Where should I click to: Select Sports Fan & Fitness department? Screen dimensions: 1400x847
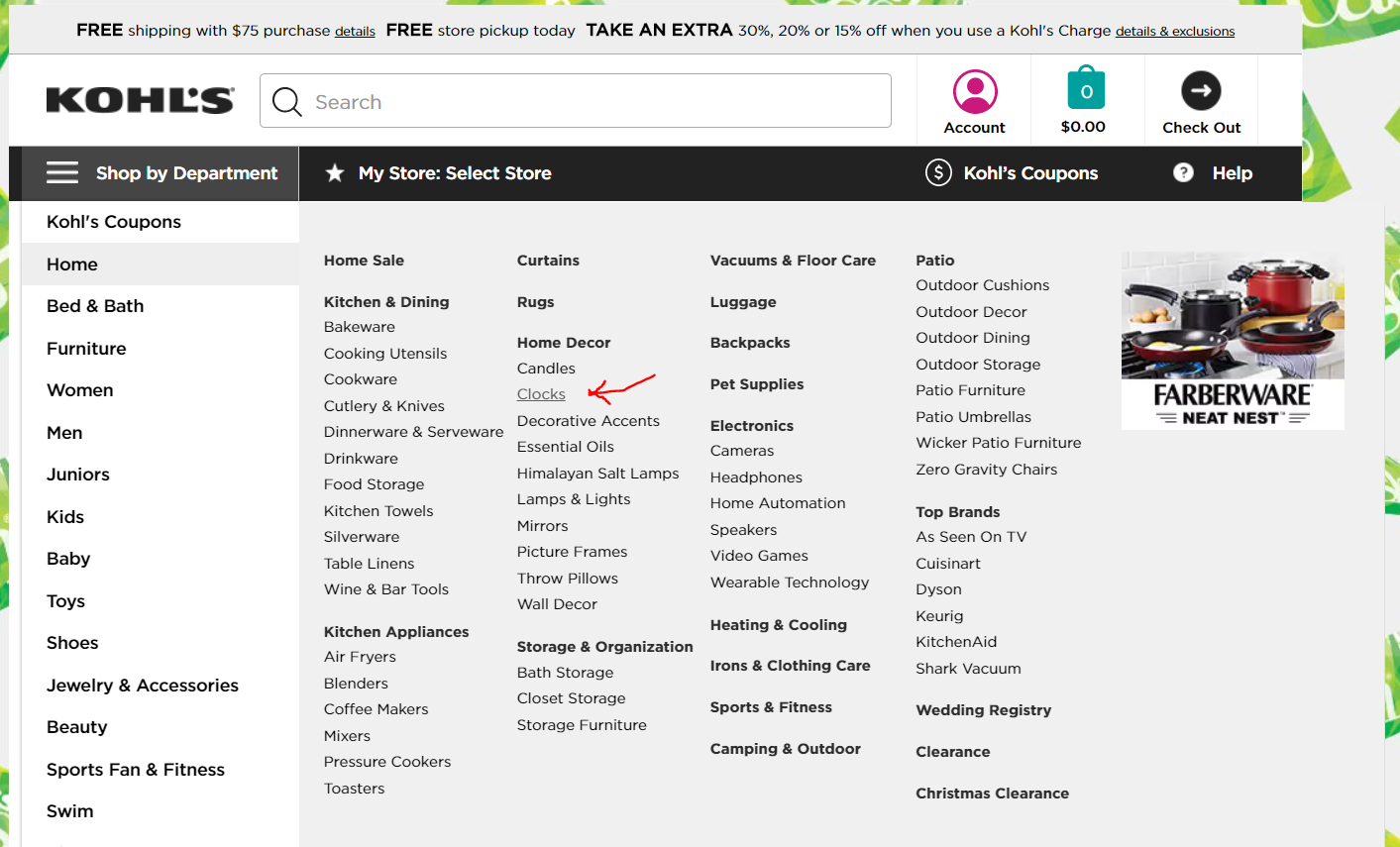click(136, 770)
